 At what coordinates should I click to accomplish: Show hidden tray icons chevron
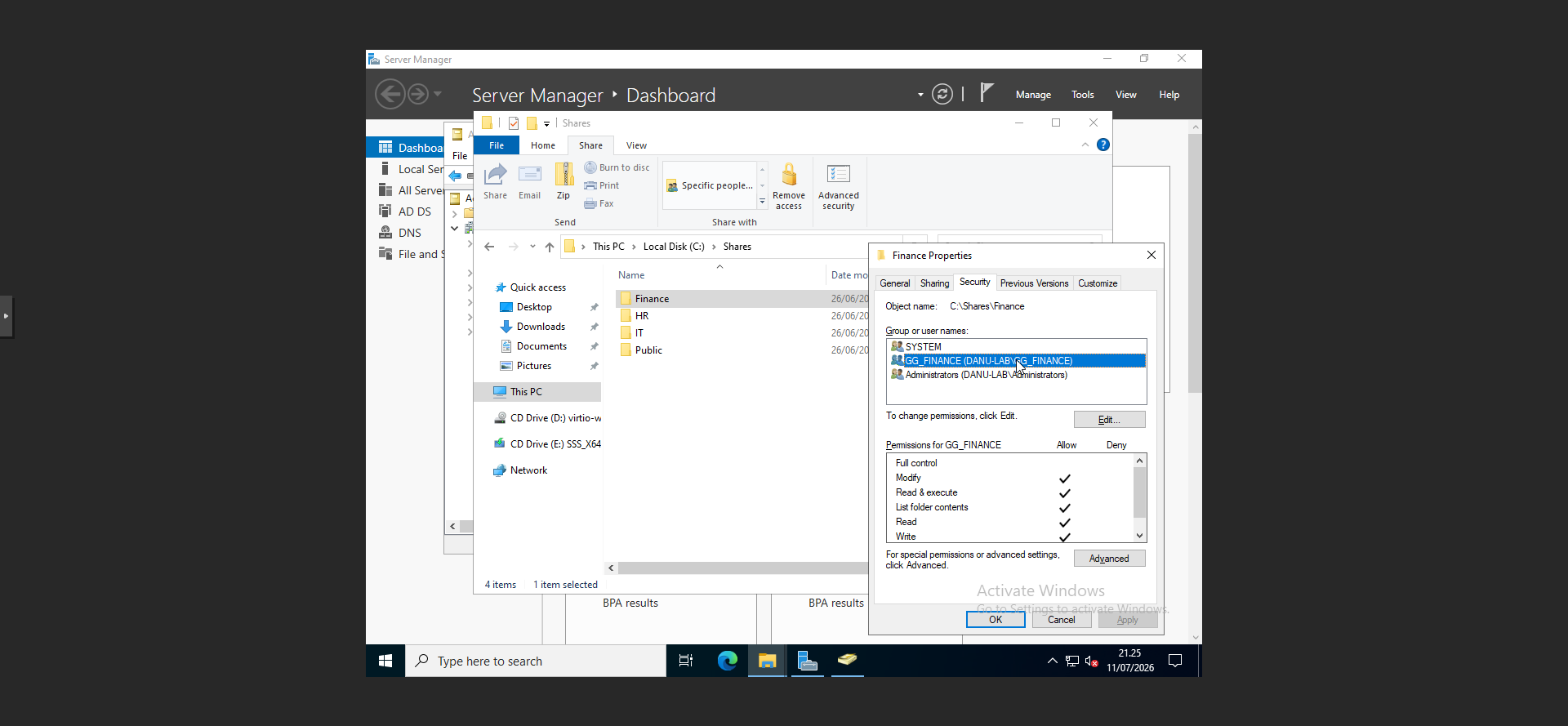click(x=1052, y=661)
